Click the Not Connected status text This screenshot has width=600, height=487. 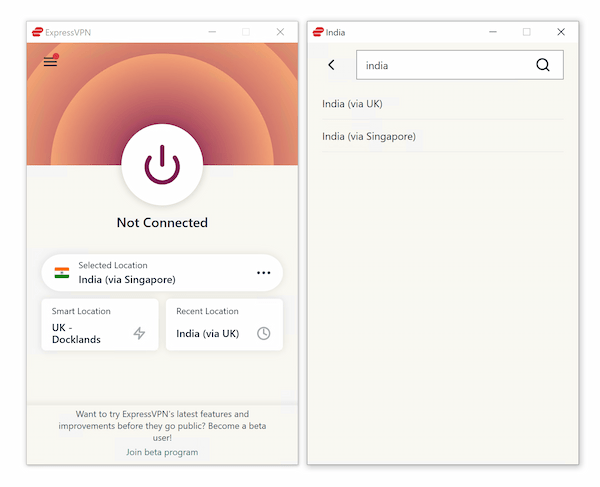tap(162, 223)
